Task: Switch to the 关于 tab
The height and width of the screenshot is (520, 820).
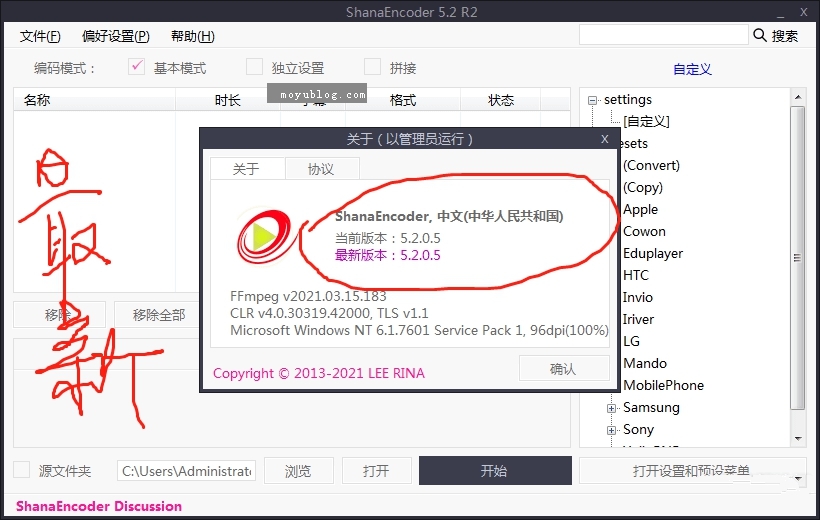Action: [247, 169]
